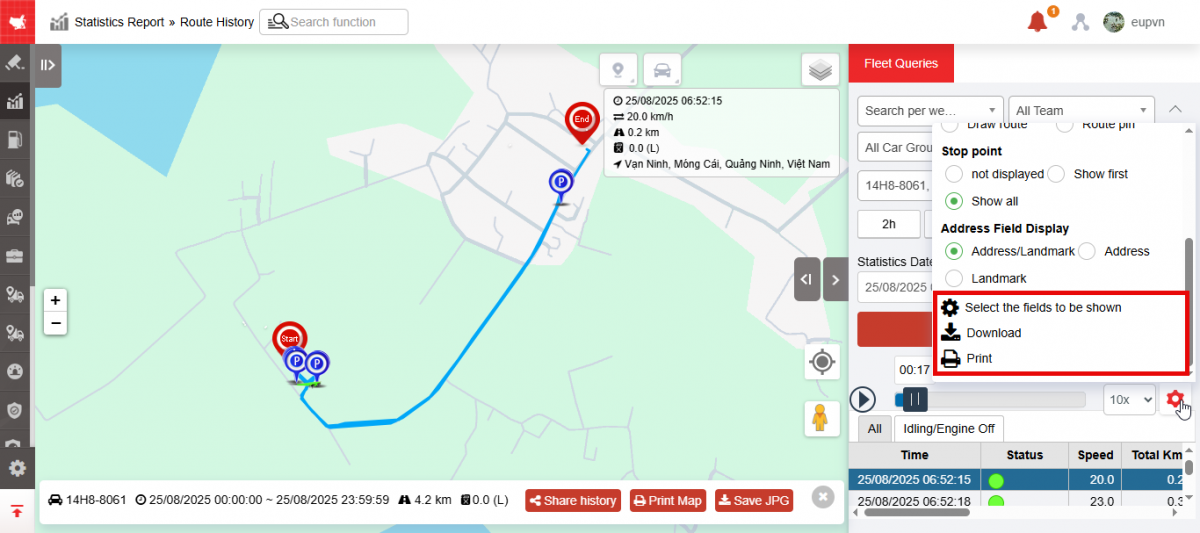Click the Share history button
This screenshot has height=533, width=1200.
point(573,501)
